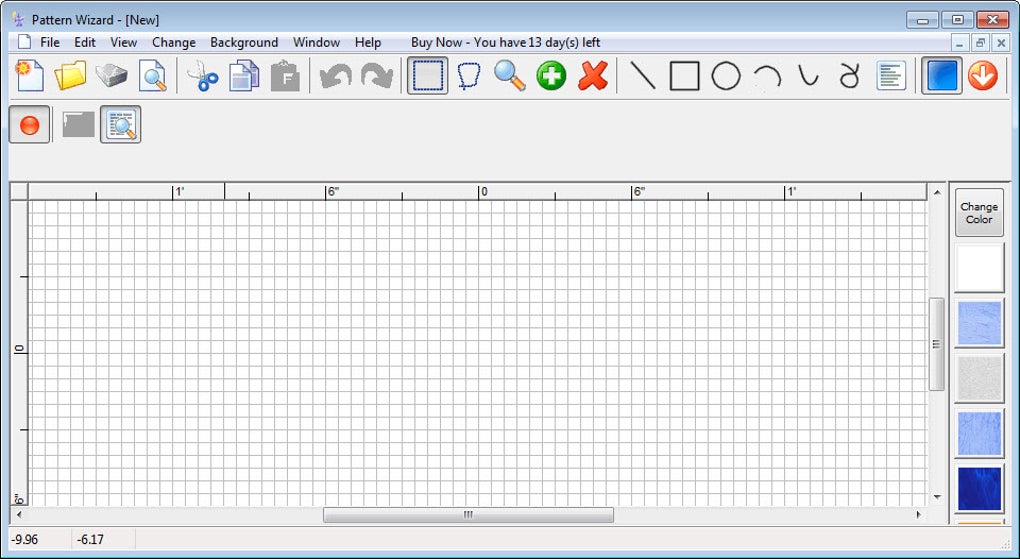The height and width of the screenshot is (559, 1020).
Task: Select the loop curve tool
Action: (x=849, y=75)
